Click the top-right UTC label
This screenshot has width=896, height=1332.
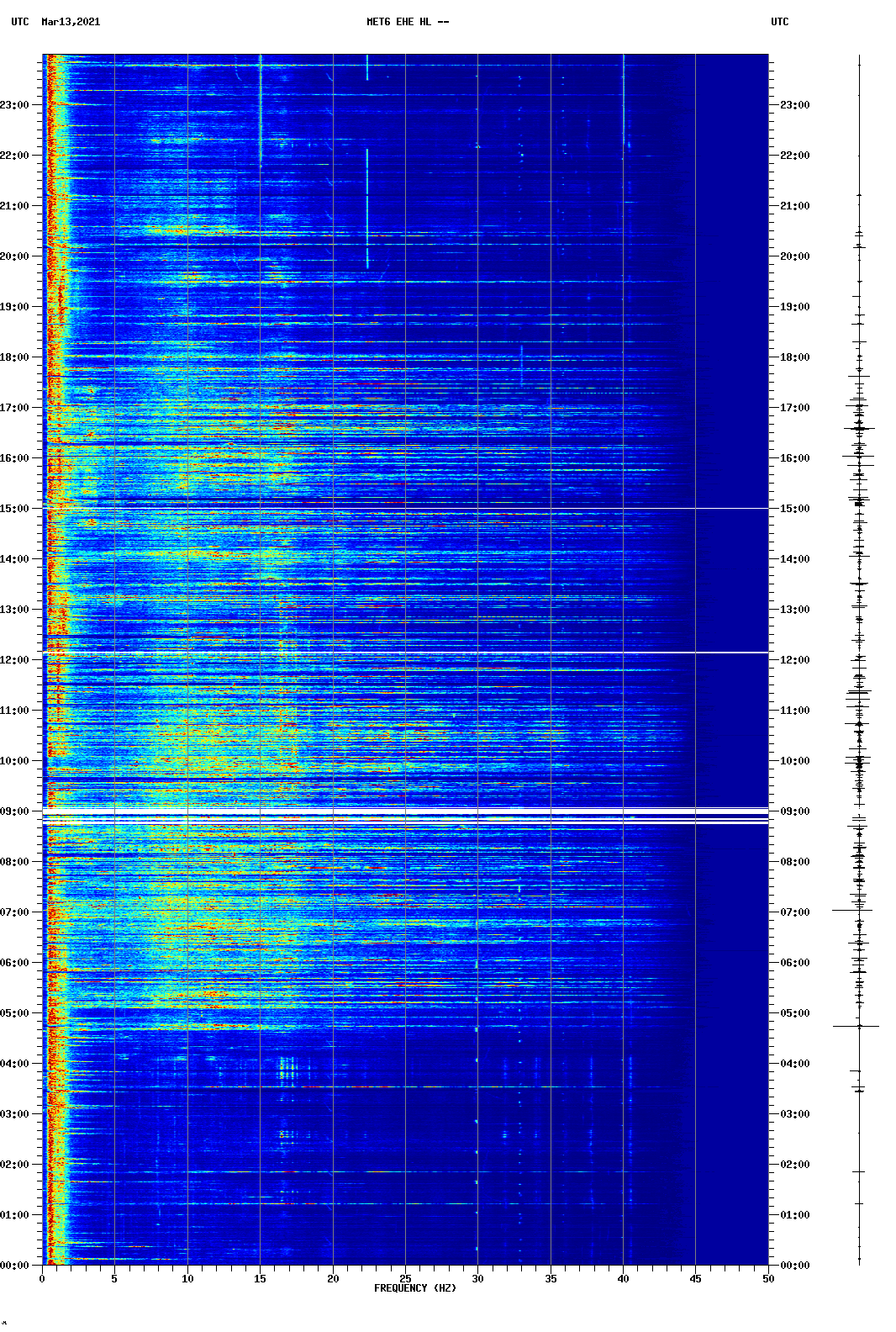click(779, 22)
